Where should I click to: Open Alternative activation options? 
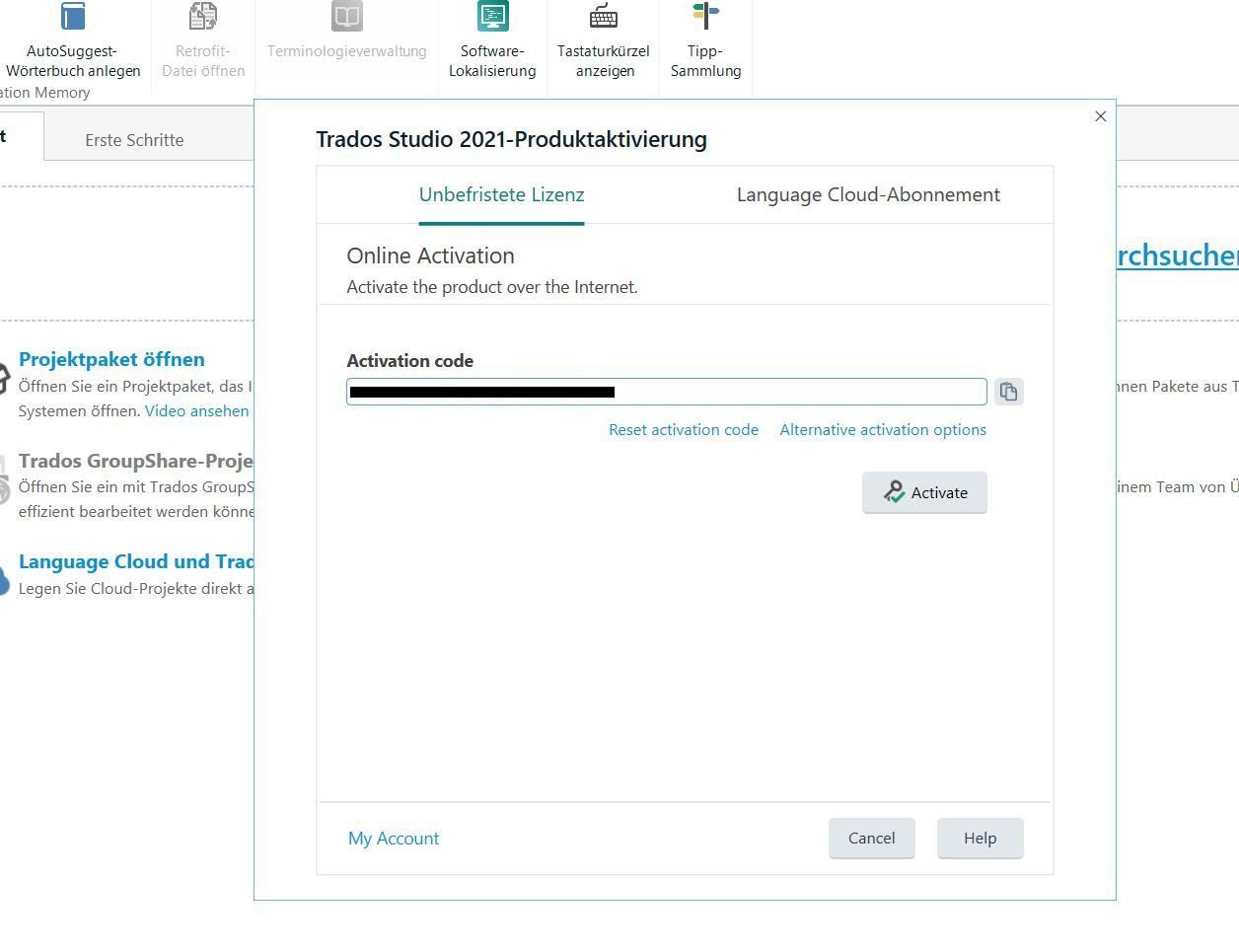coord(882,429)
